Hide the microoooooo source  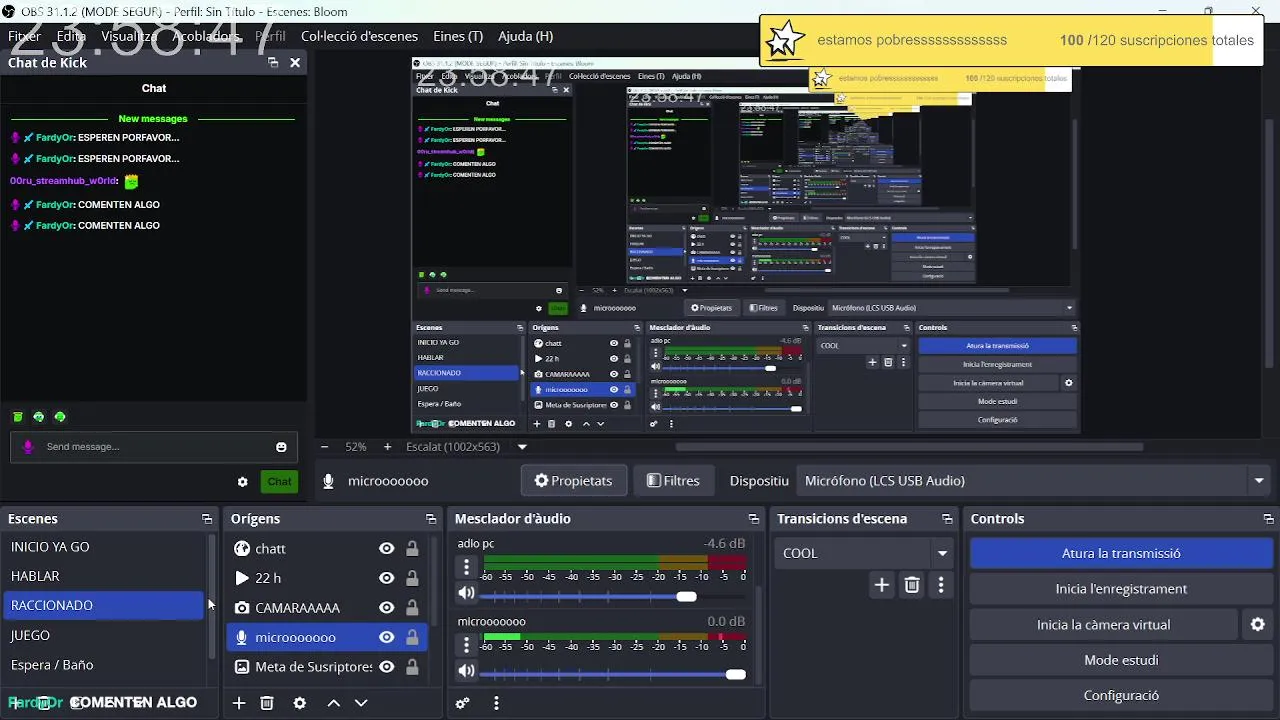click(x=386, y=637)
